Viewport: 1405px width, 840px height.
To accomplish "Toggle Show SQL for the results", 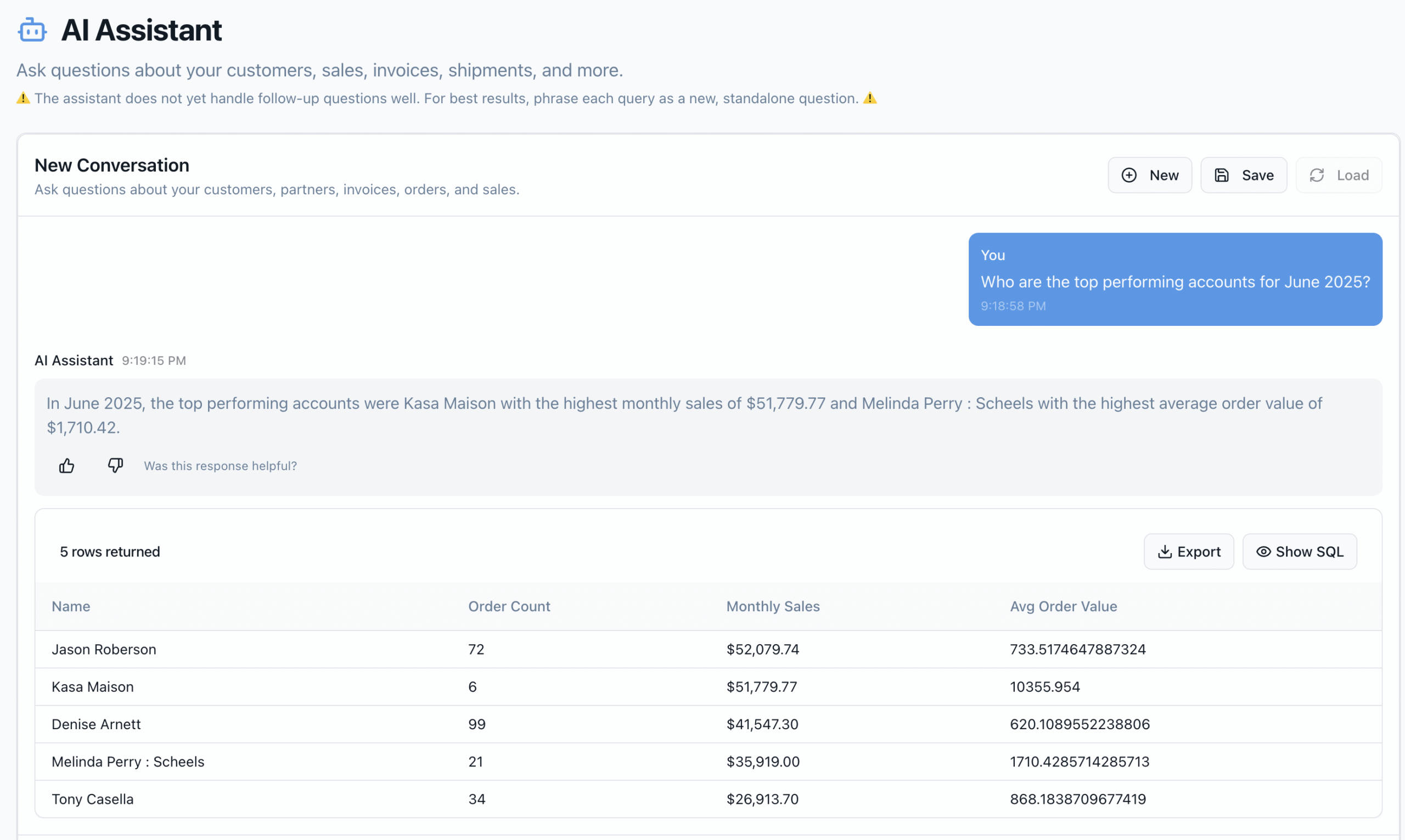I will coord(1300,552).
